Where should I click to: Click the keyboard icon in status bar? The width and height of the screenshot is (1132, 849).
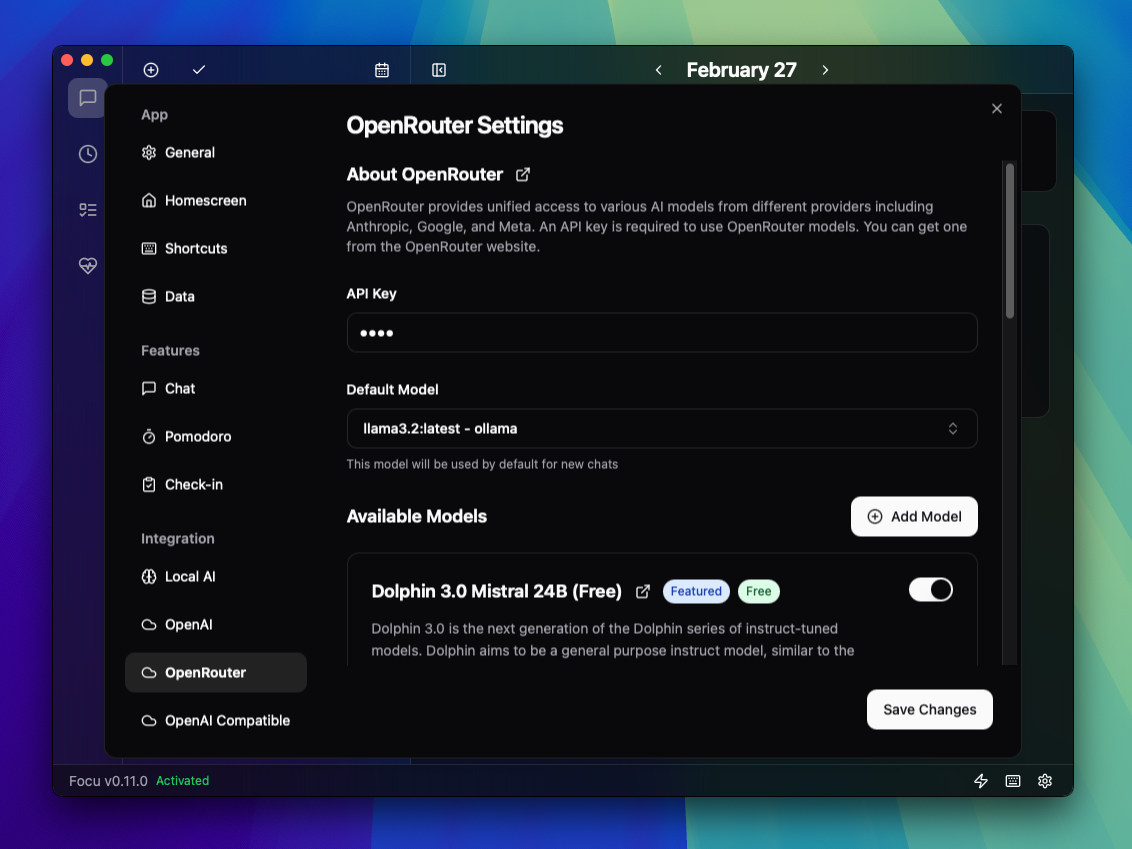coord(1013,780)
